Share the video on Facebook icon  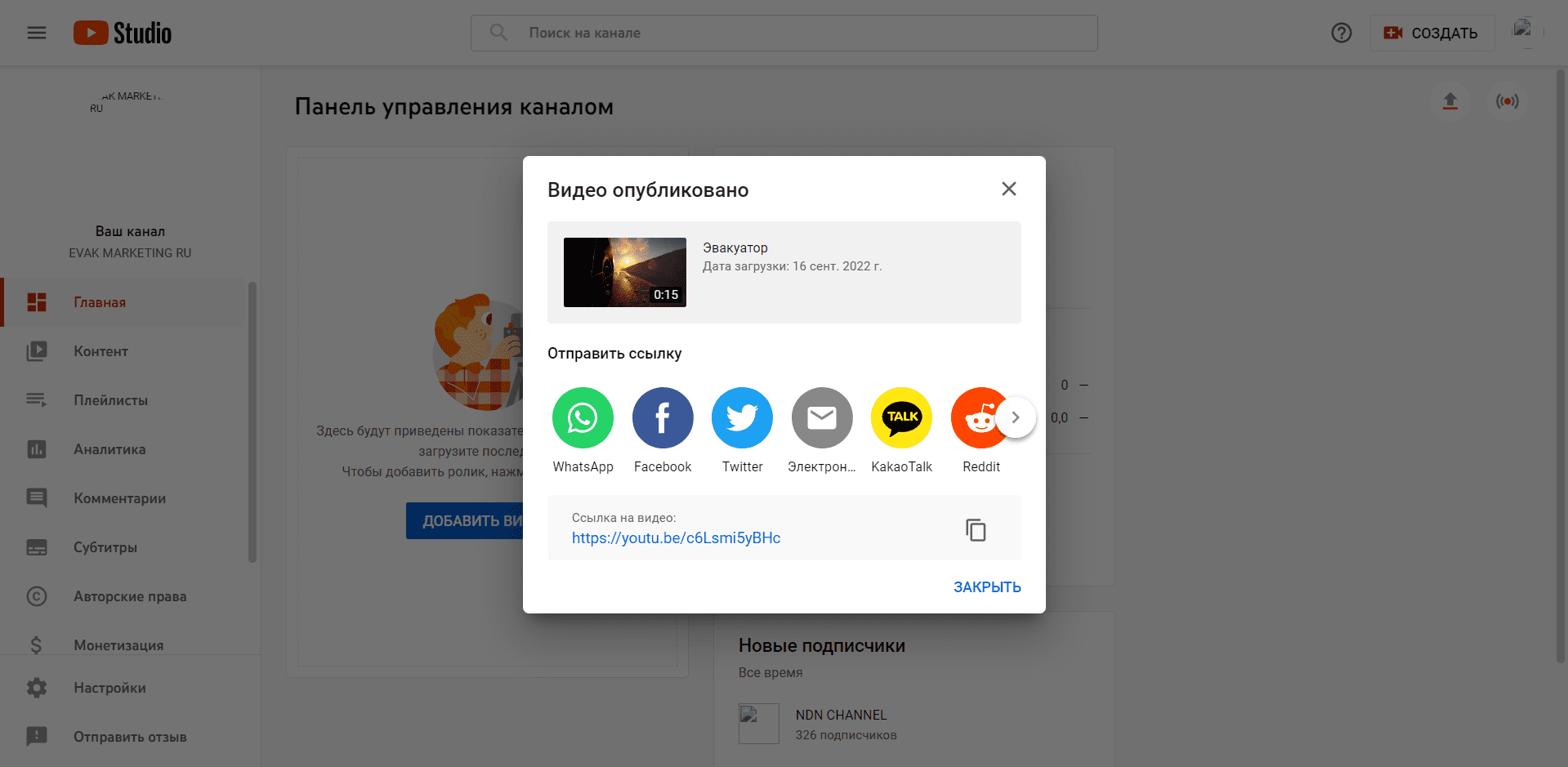(663, 417)
